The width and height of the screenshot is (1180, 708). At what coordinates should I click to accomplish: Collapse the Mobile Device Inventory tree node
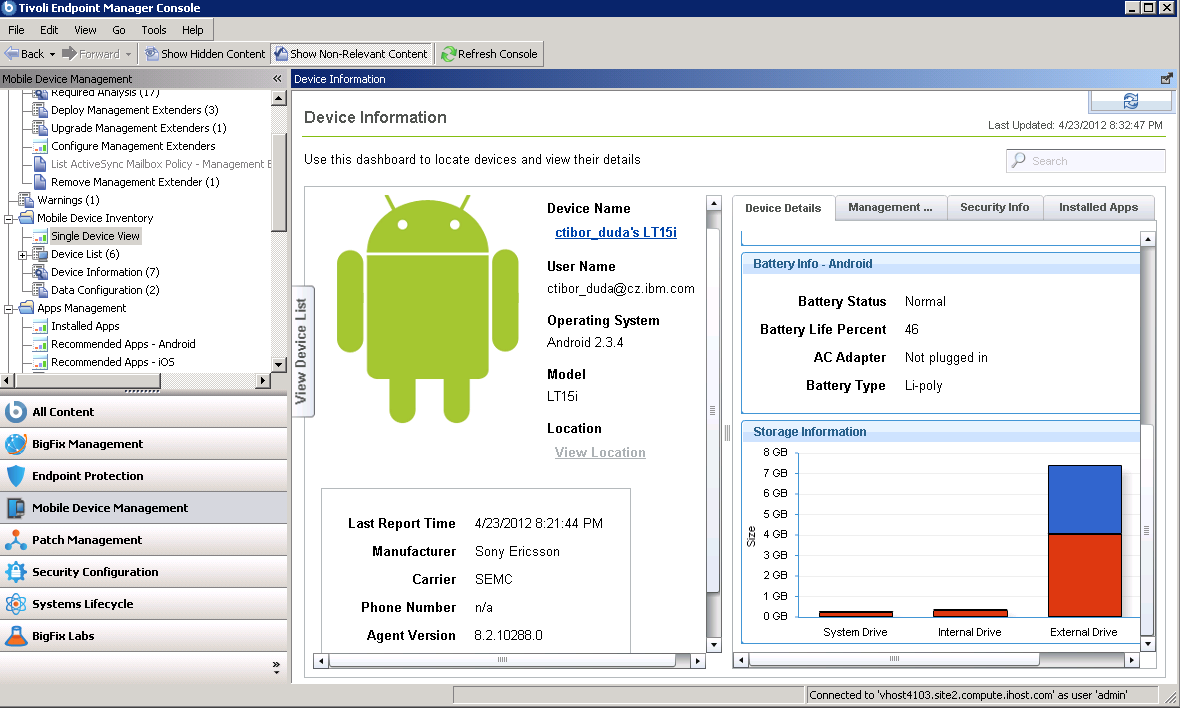pyautogui.click(x=9, y=219)
